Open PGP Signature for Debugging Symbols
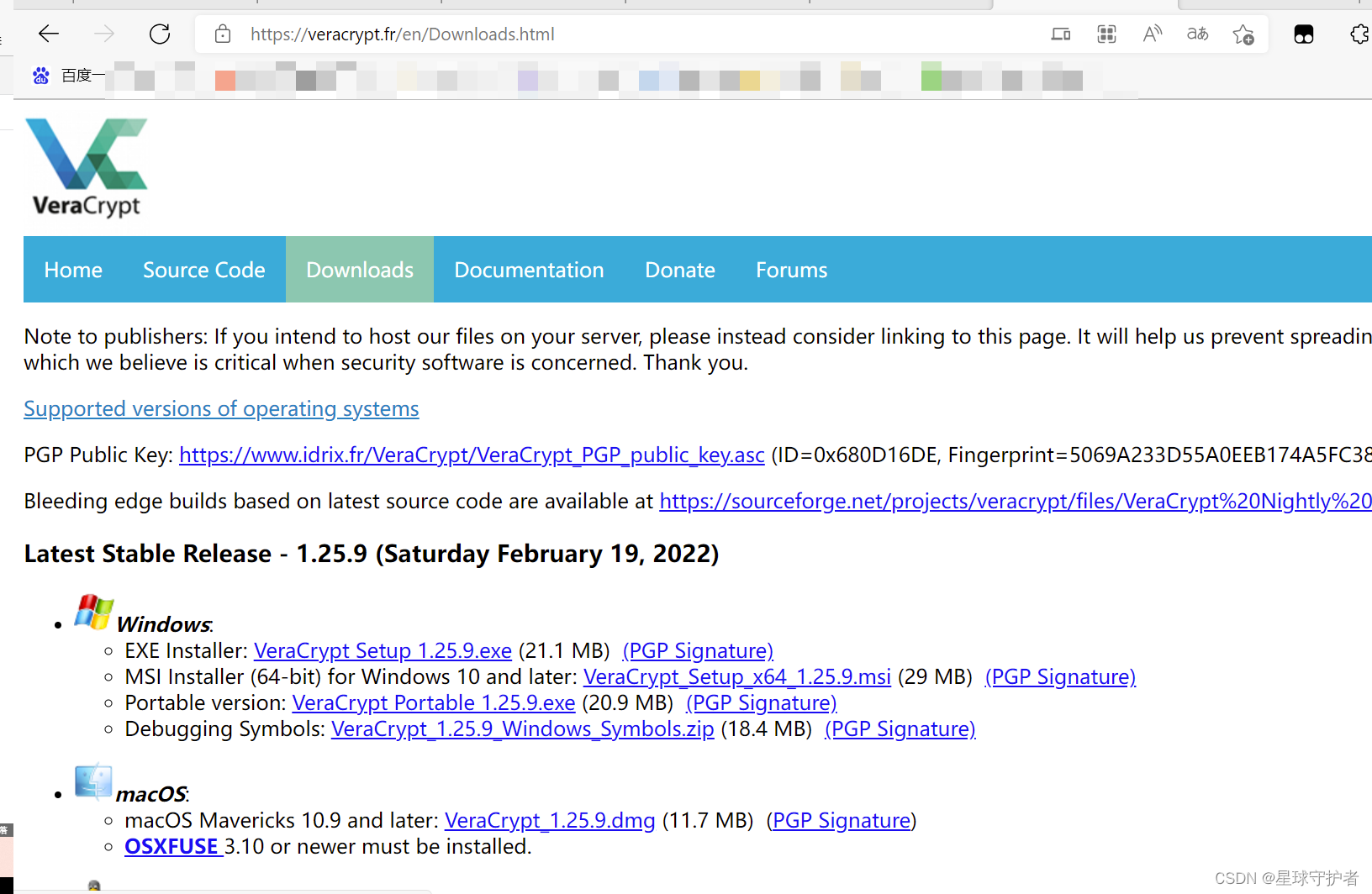Viewport: 1372px width, 894px height. pos(900,729)
